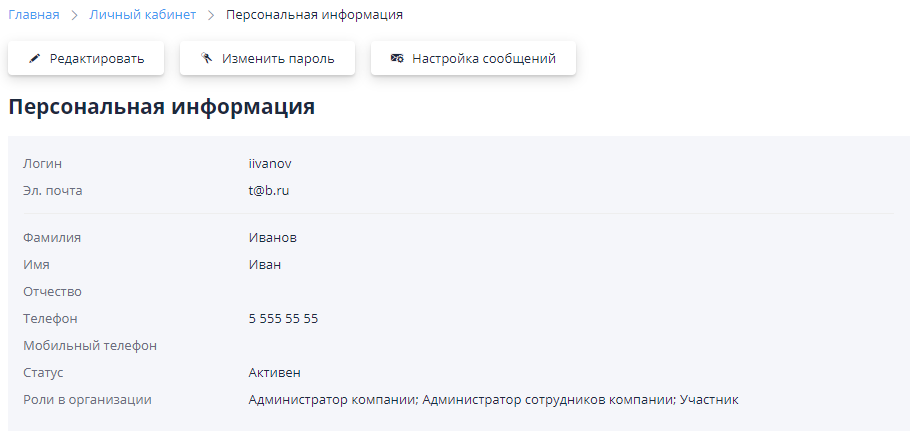Click the Персональная информация page heading
This screenshot has height=437, width=915.
coord(162,107)
